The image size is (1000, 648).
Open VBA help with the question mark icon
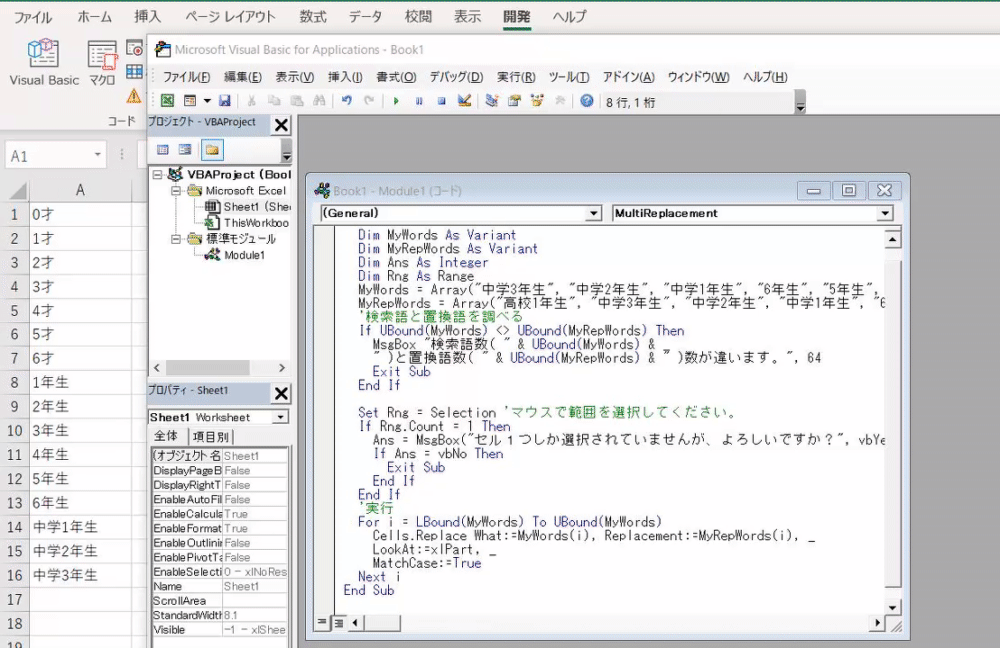point(587,101)
